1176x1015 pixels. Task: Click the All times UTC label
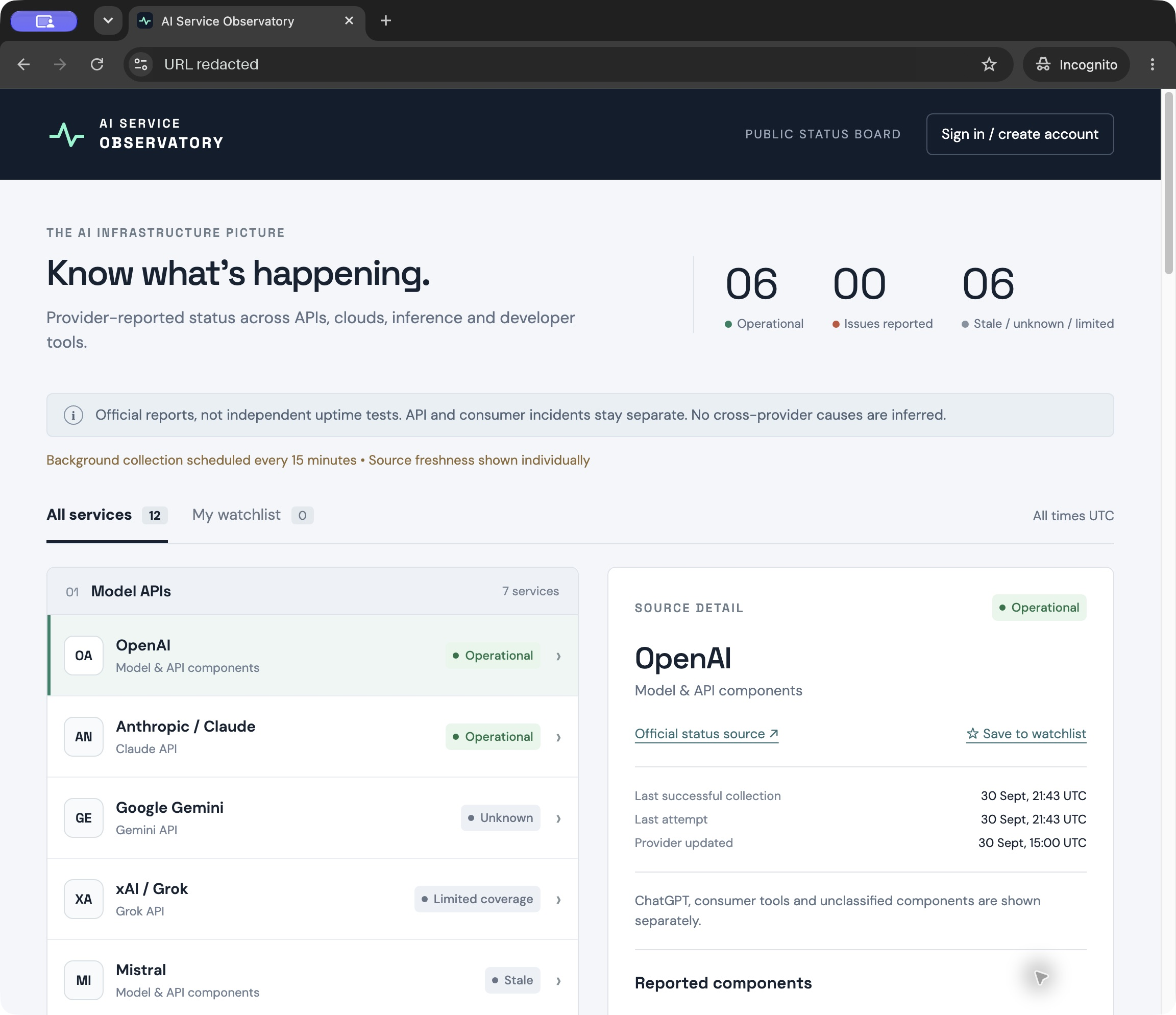(1073, 516)
